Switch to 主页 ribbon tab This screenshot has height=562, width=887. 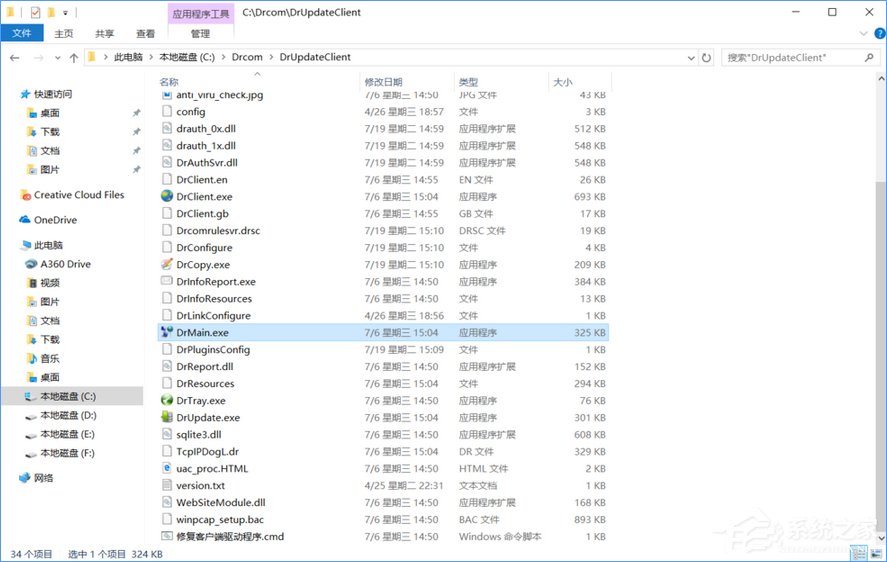[64, 34]
